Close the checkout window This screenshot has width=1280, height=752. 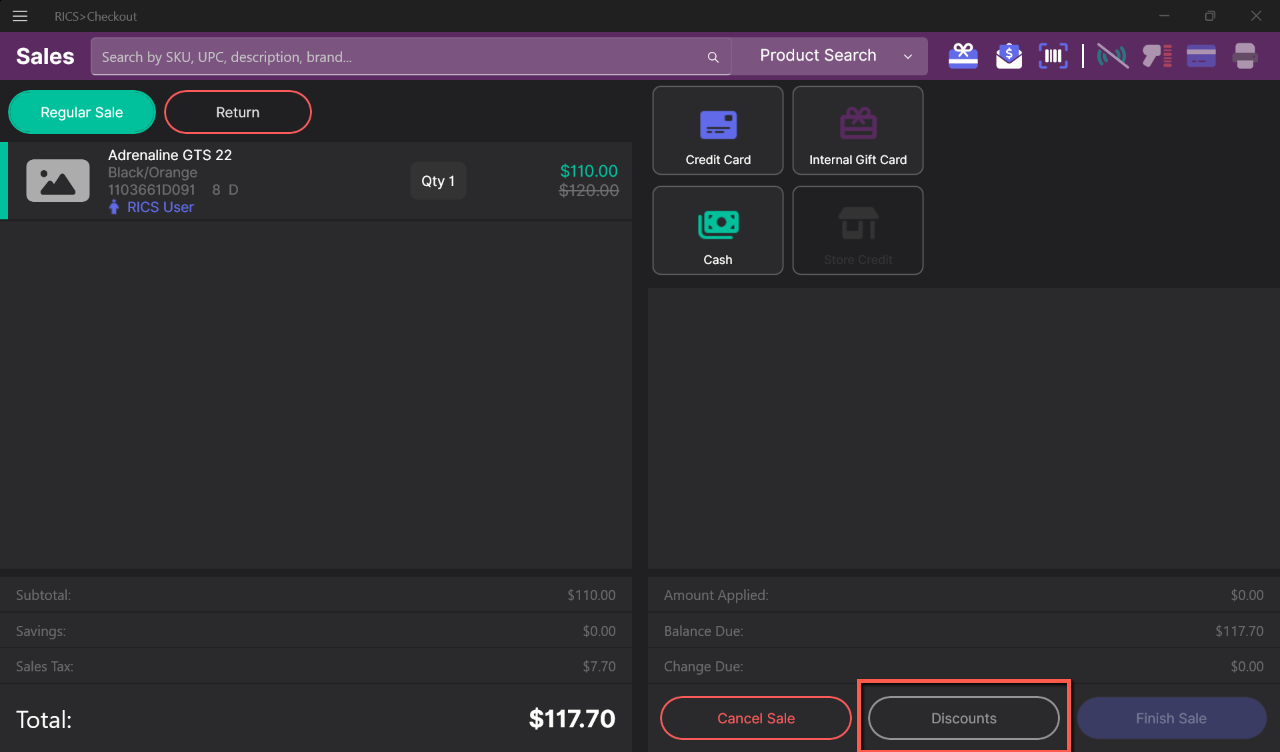pos(1256,16)
